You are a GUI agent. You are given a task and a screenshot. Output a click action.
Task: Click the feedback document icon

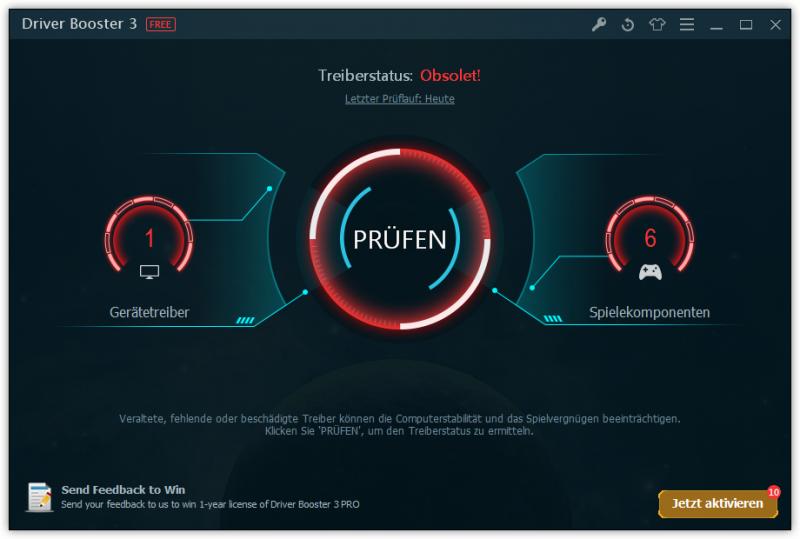(40, 497)
